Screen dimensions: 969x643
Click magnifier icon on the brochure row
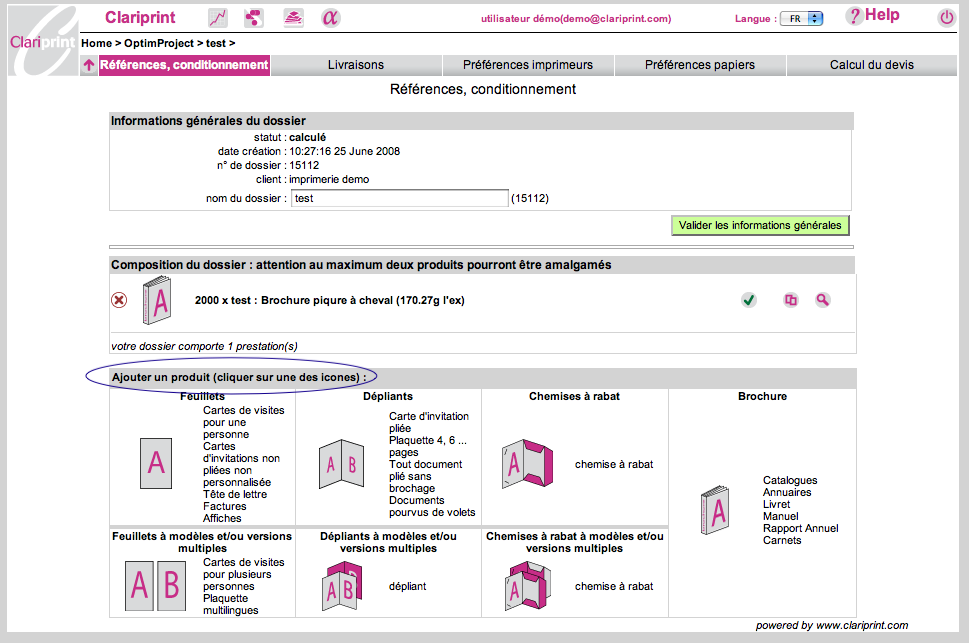point(822,300)
